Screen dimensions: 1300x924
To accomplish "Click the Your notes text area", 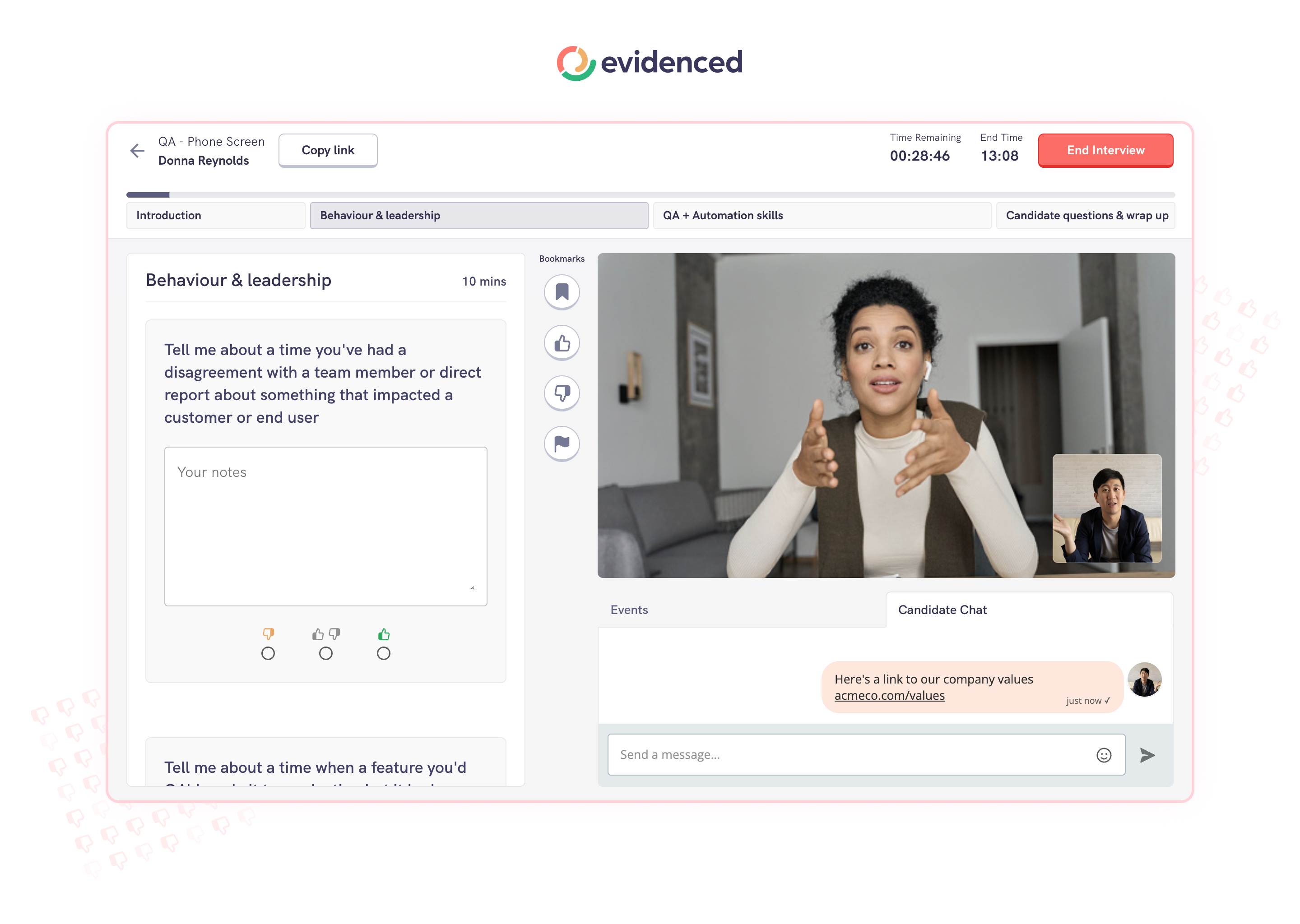I will tap(325, 526).
